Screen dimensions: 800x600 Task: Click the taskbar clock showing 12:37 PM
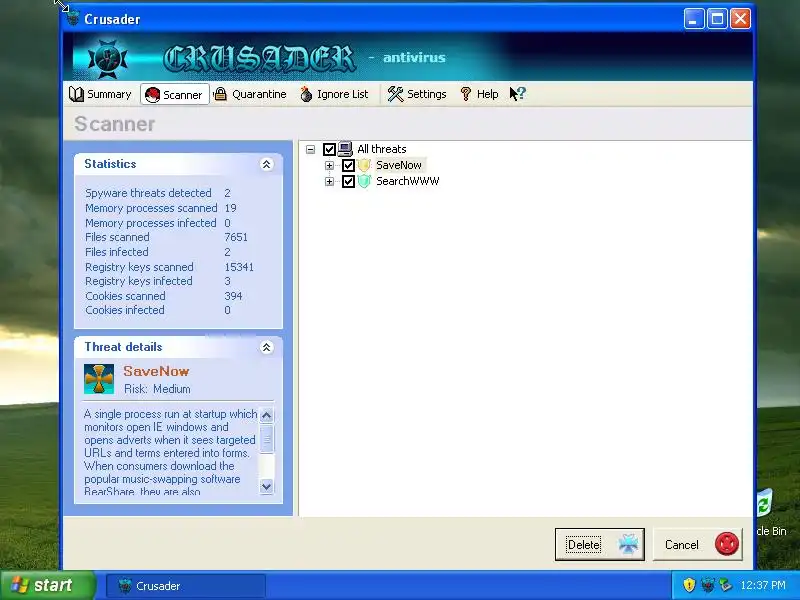tap(763, 585)
